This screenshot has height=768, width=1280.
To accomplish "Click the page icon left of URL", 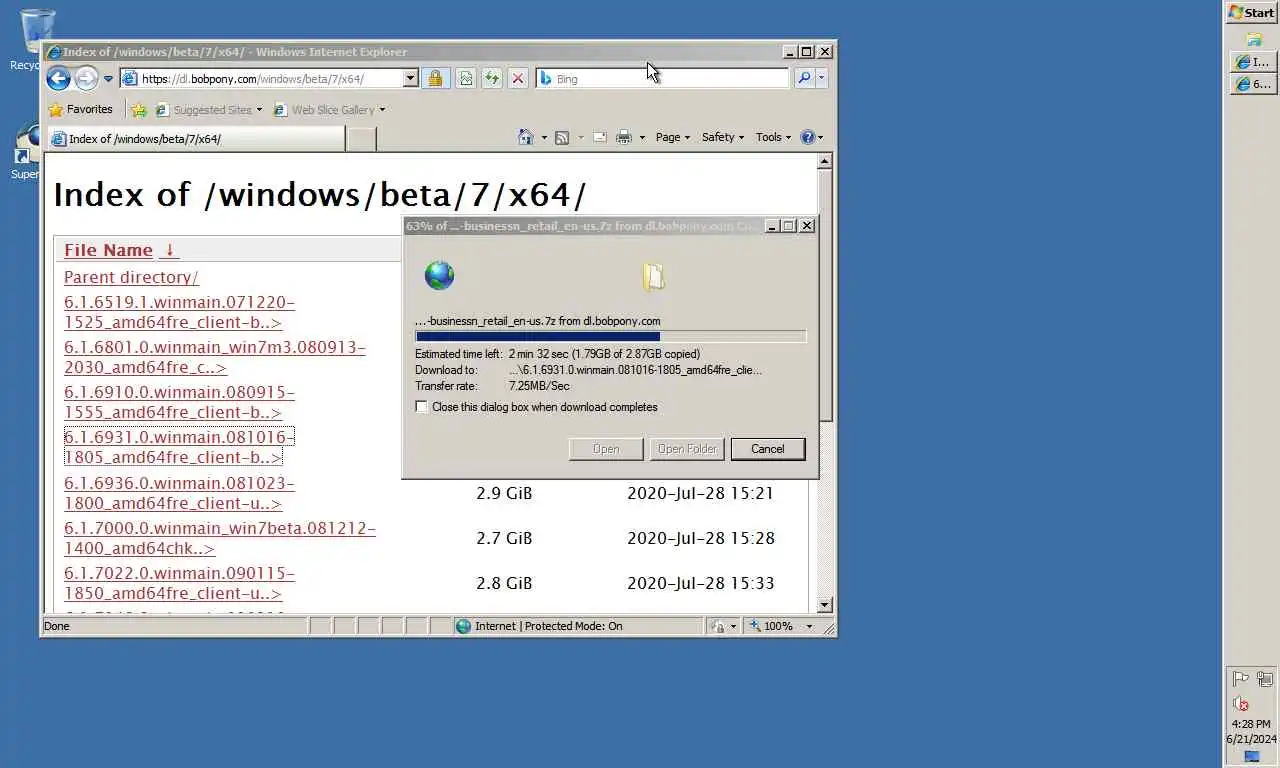I will click(x=130, y=78).
